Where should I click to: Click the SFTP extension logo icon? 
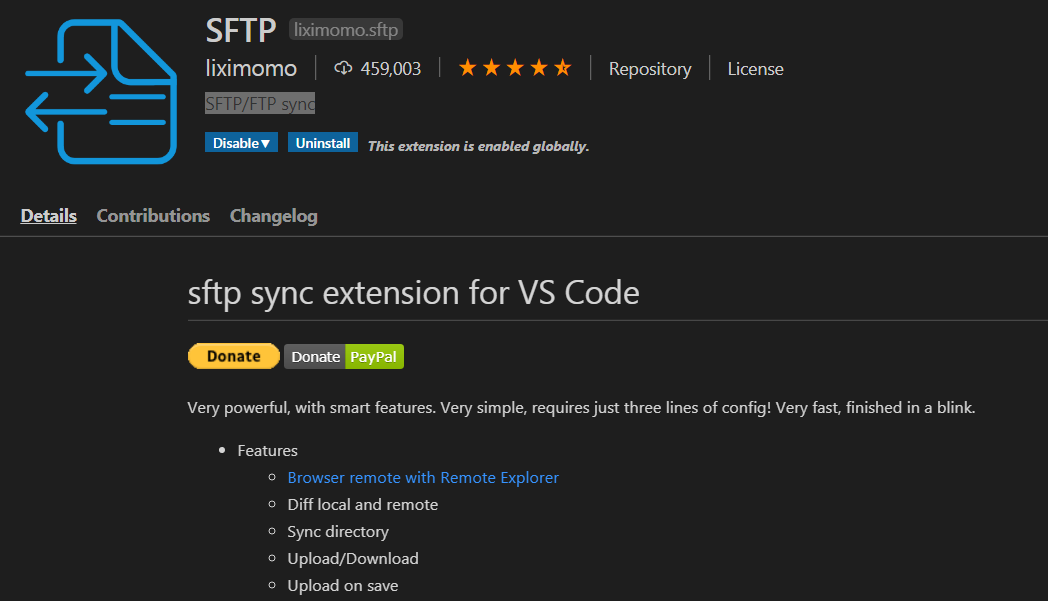[101, 91]
